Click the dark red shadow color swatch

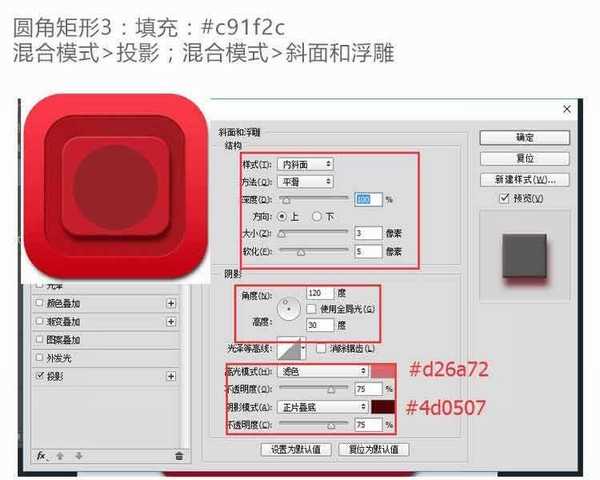tap(384, 407)
